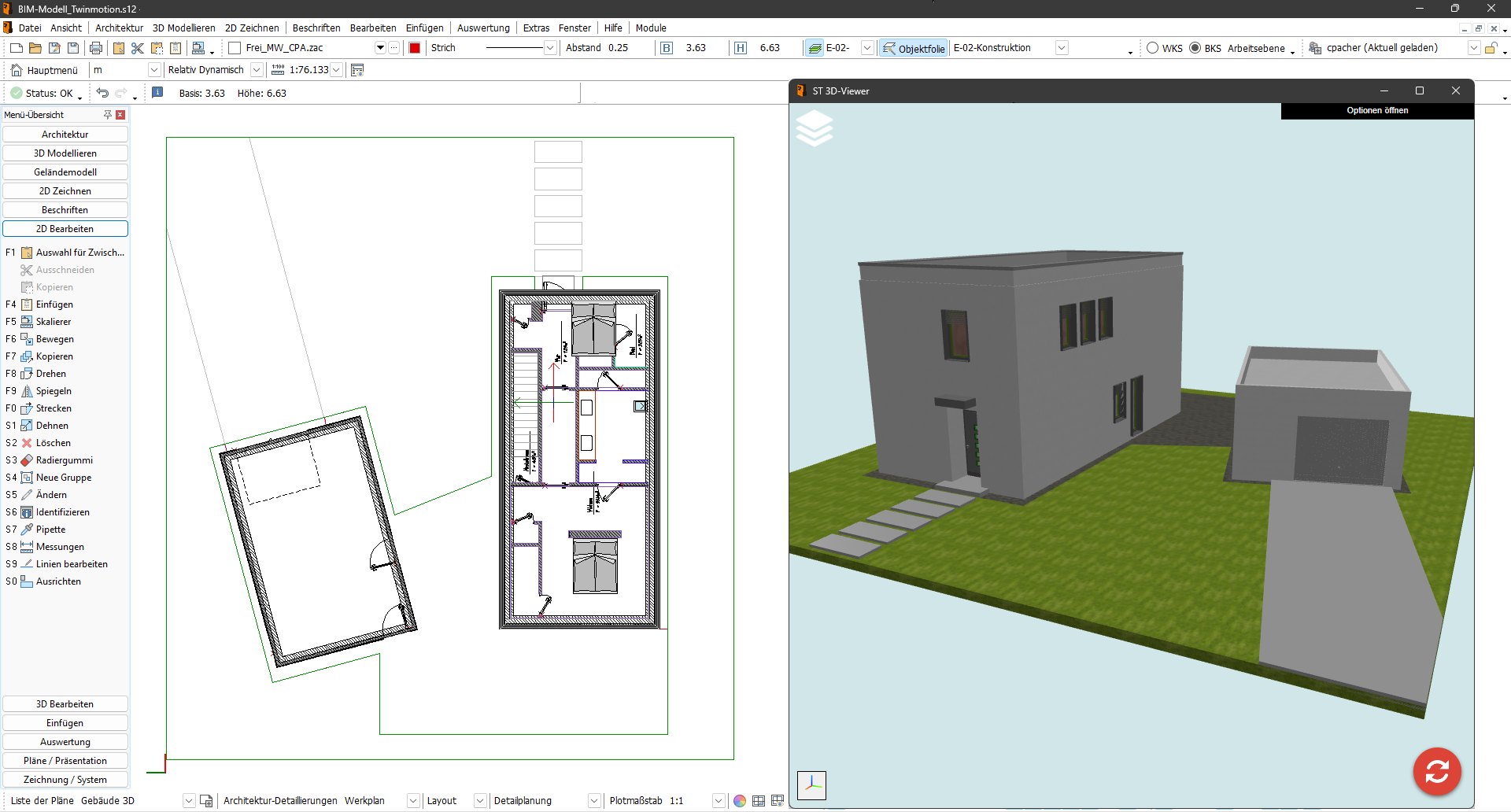Toggle the checkbox beside Frei_MW_CPA.zac
The image size is (1511, 812).
(x=235, y=48)
